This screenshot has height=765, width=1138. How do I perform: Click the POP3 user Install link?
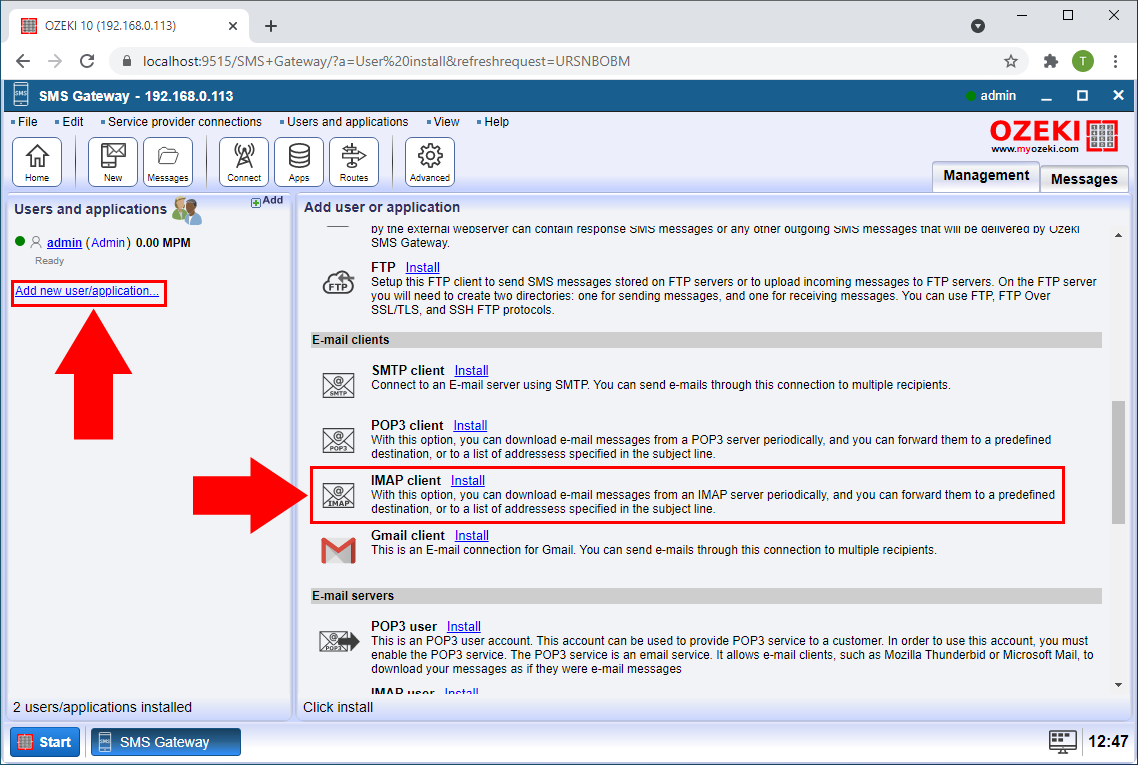(x=464, y=626)
